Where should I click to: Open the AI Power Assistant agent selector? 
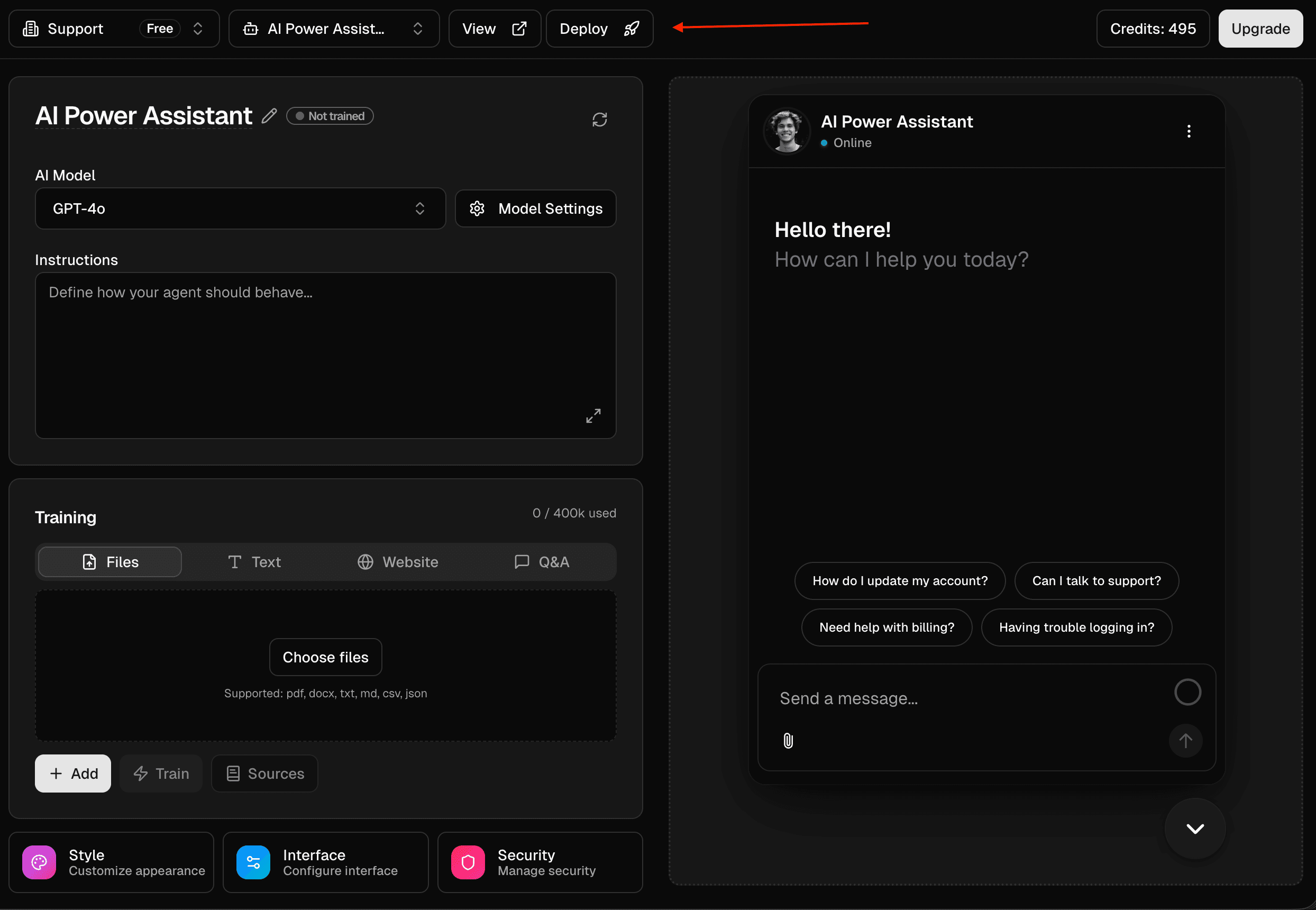pyautogui.click(x=333, y=29)
